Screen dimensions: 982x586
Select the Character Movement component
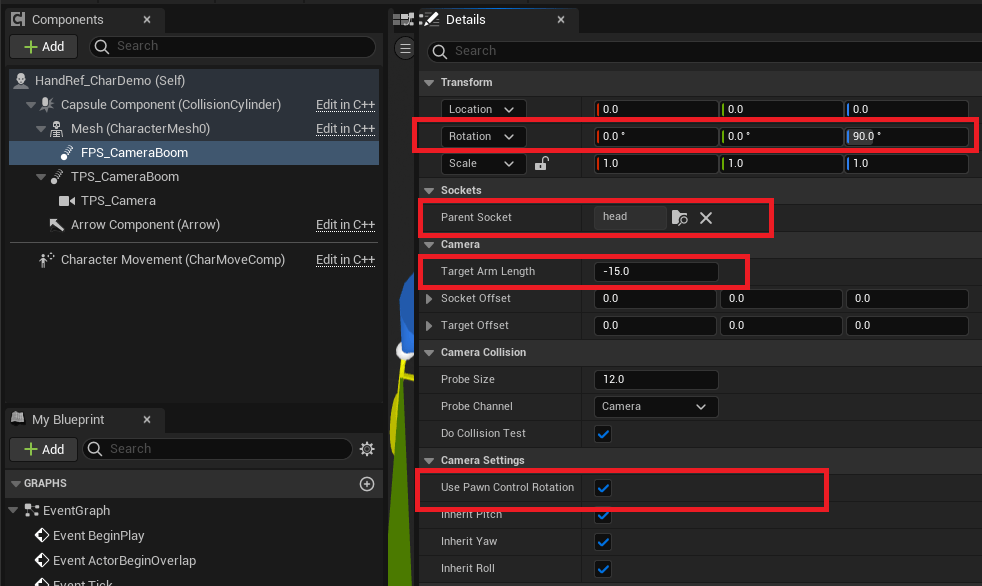[172, 260]
